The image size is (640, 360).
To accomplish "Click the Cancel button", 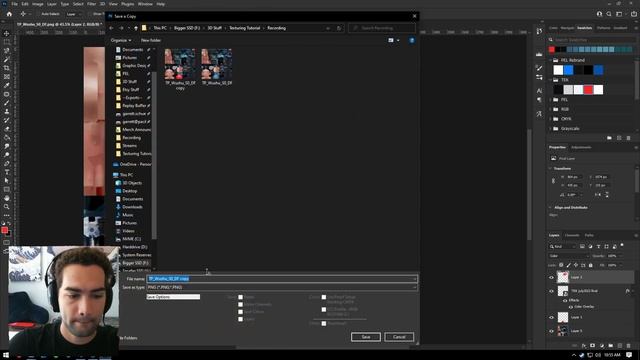I will [x=399, y=337].
